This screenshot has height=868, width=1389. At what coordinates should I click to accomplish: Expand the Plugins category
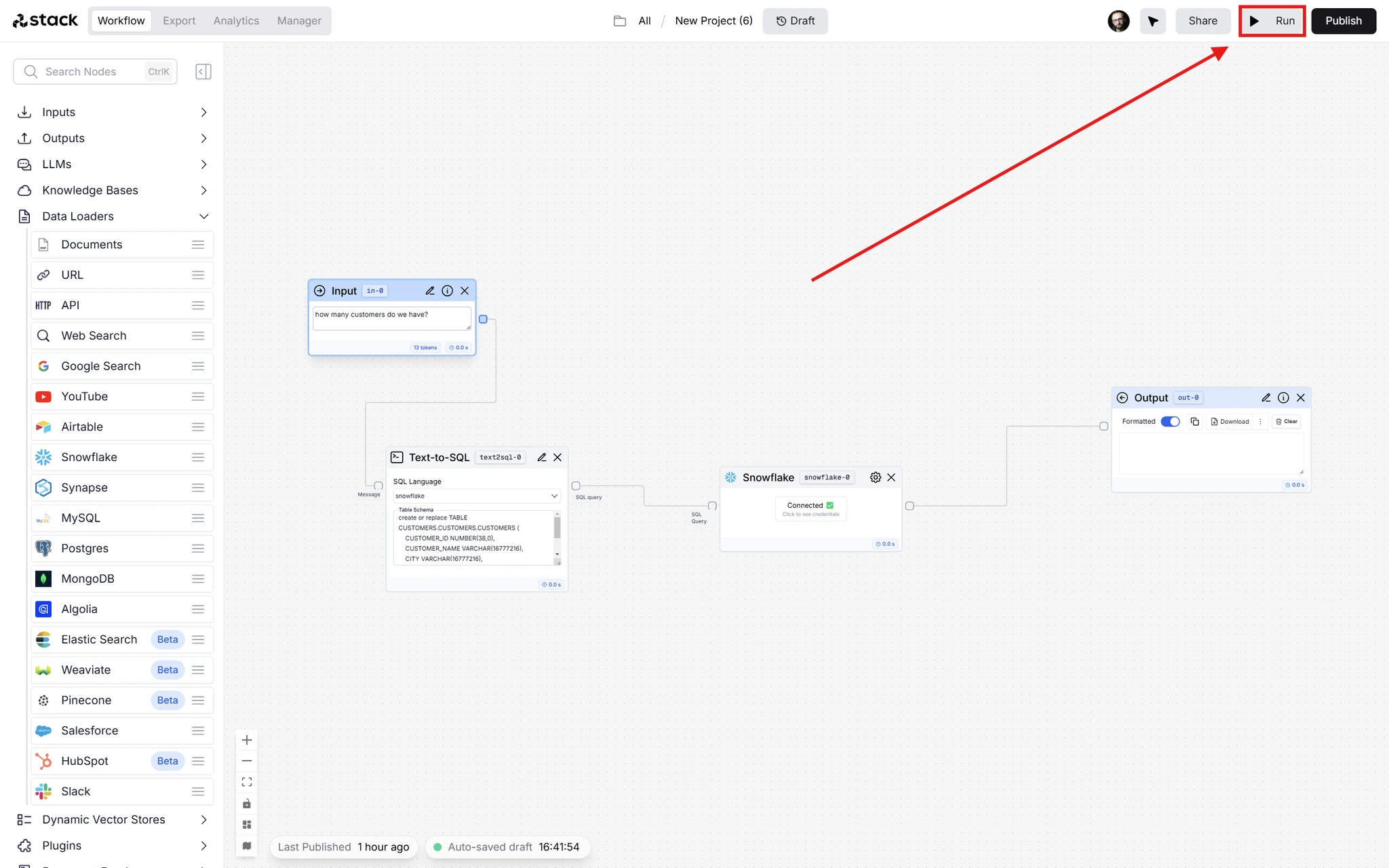pos(113,846)
